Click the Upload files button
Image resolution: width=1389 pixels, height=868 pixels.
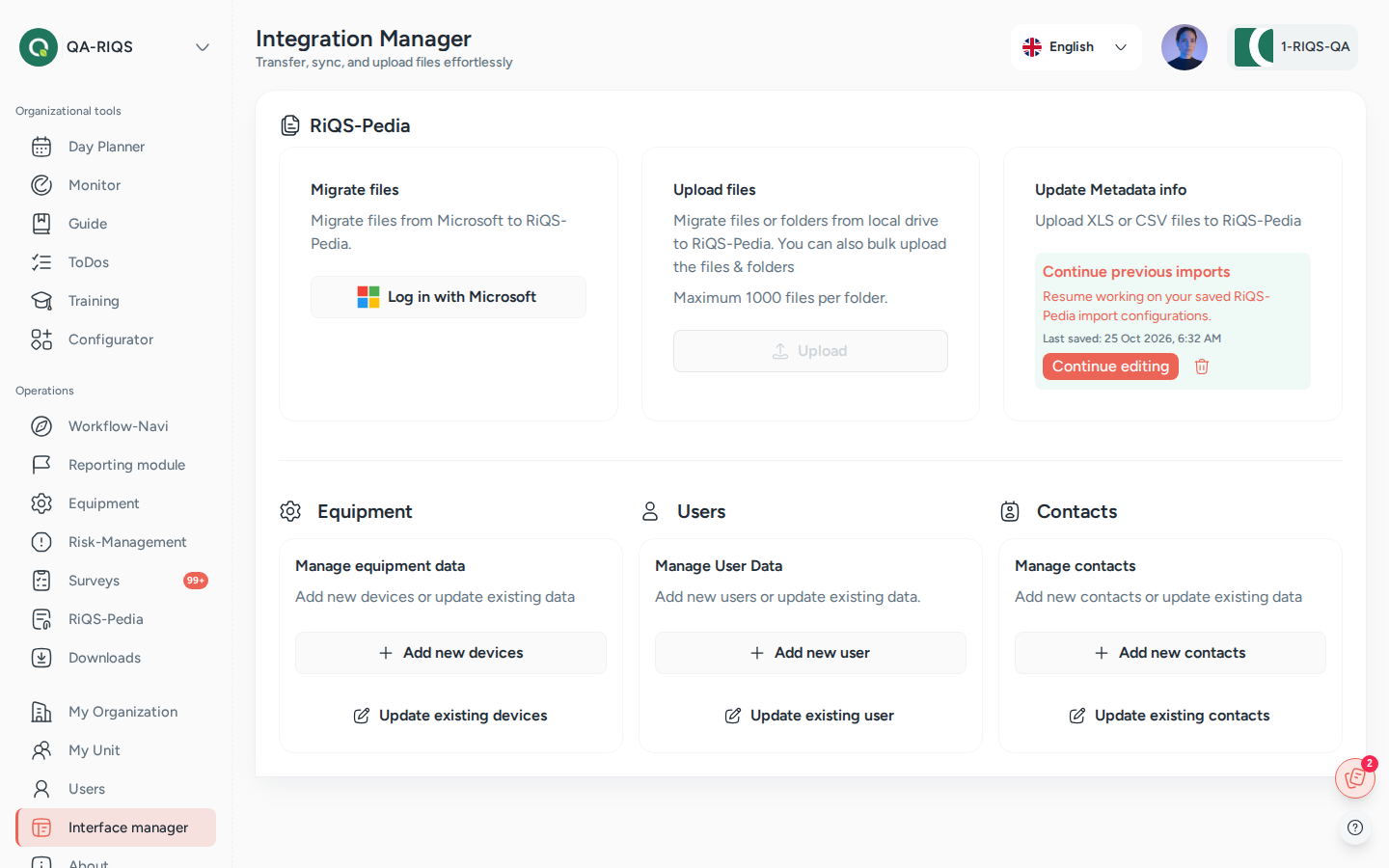tap(810, 351)
